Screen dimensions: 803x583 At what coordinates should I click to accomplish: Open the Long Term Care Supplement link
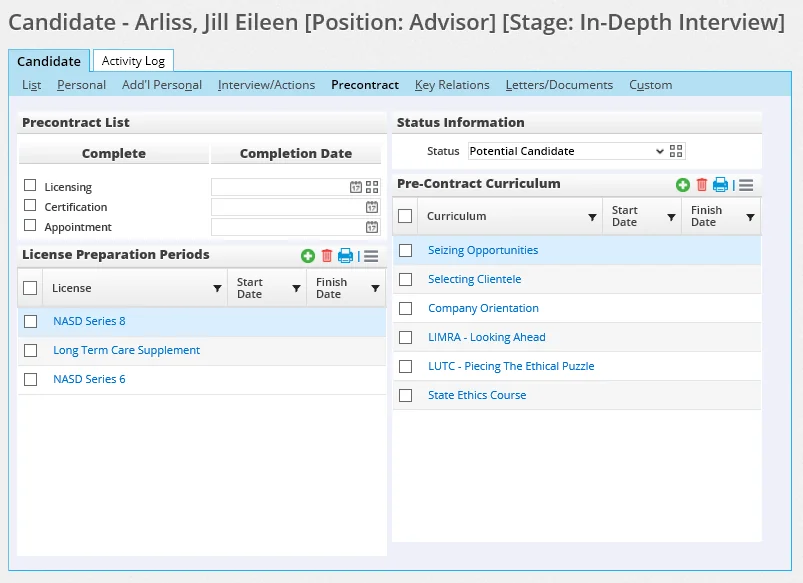tap(126, 350)
